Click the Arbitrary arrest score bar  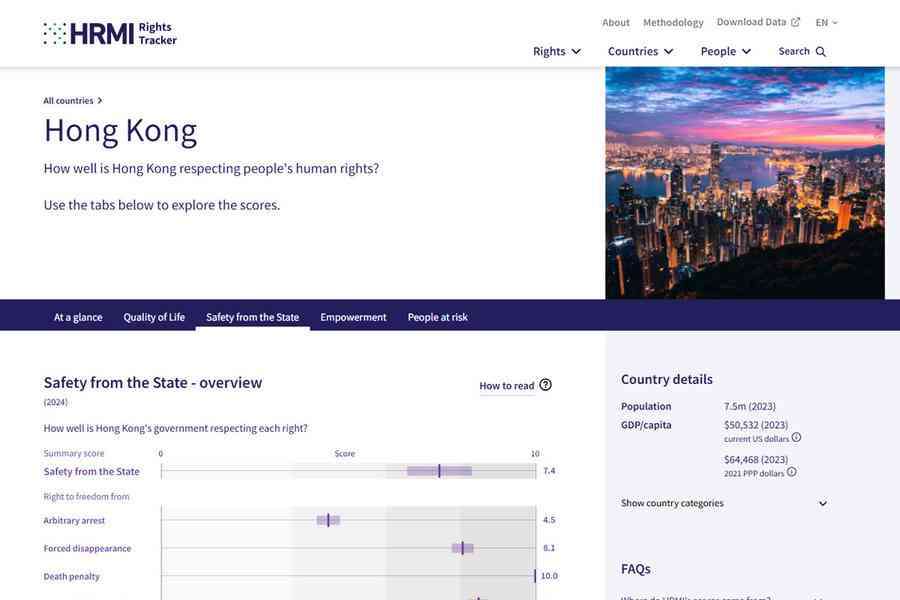point(328,520)
